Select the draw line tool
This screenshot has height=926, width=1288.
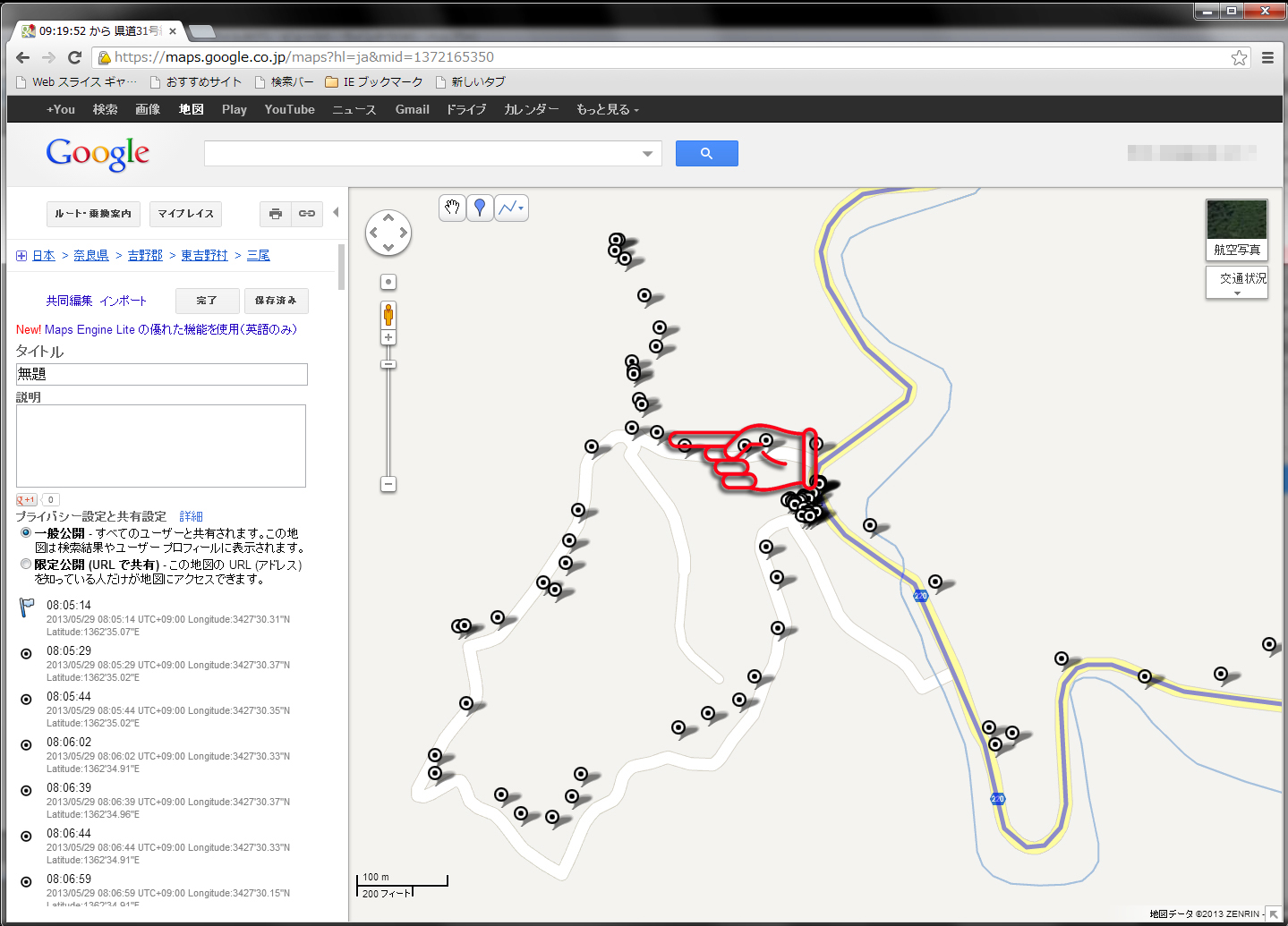click(x=508, y=208)
